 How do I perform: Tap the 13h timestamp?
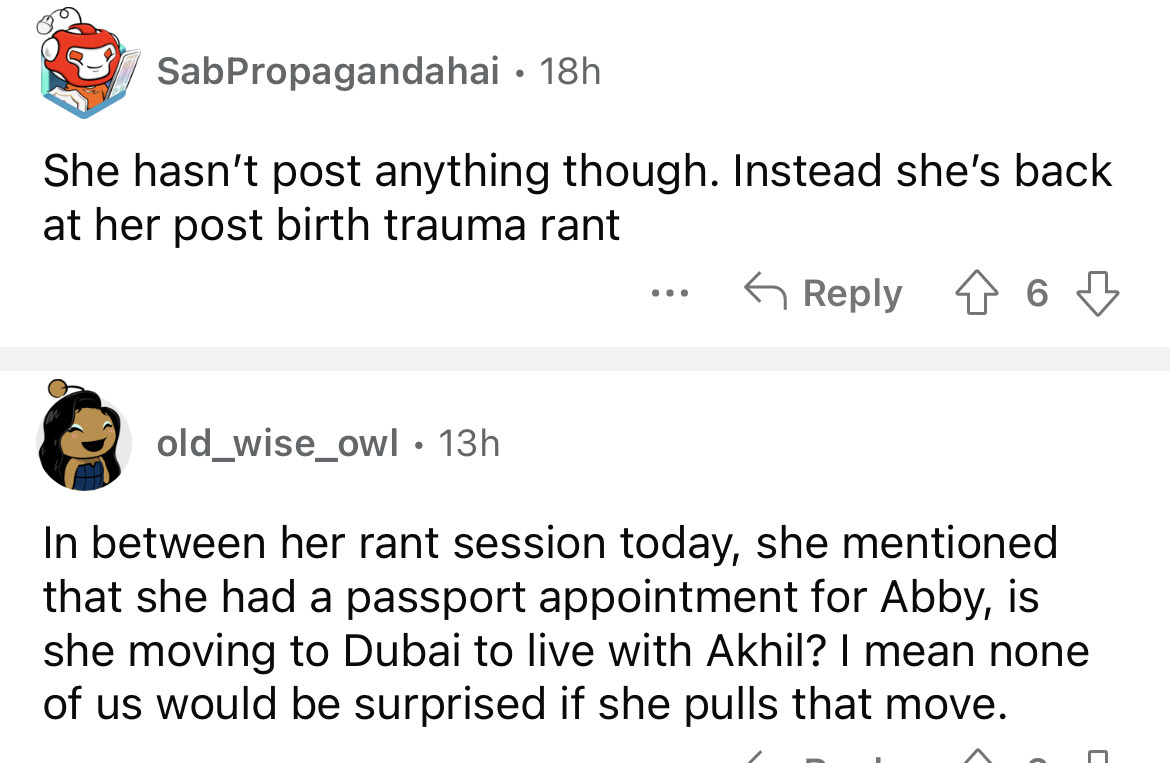(x=469, y=441)
